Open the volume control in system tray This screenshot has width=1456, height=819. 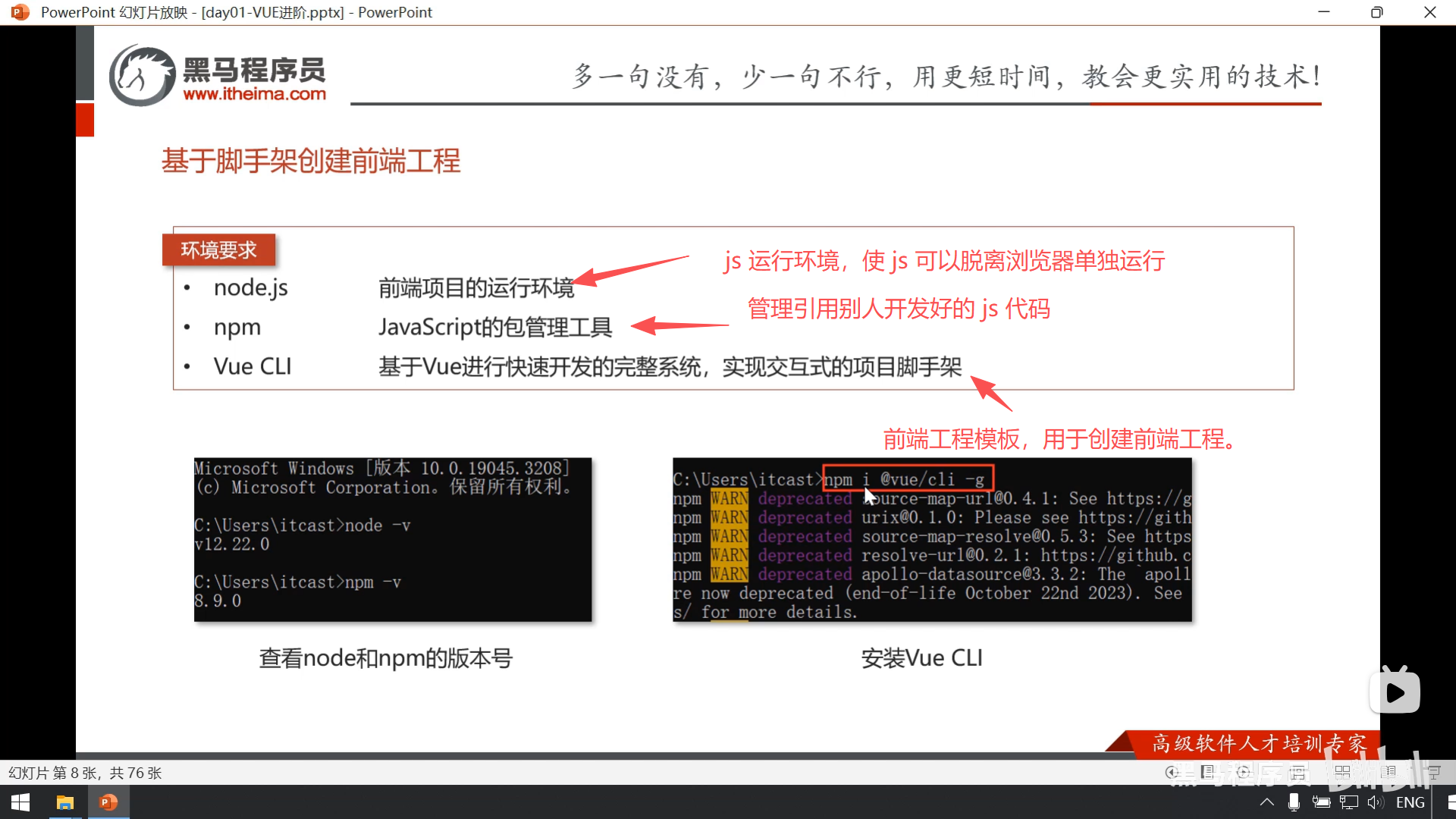pos(1375,802)
